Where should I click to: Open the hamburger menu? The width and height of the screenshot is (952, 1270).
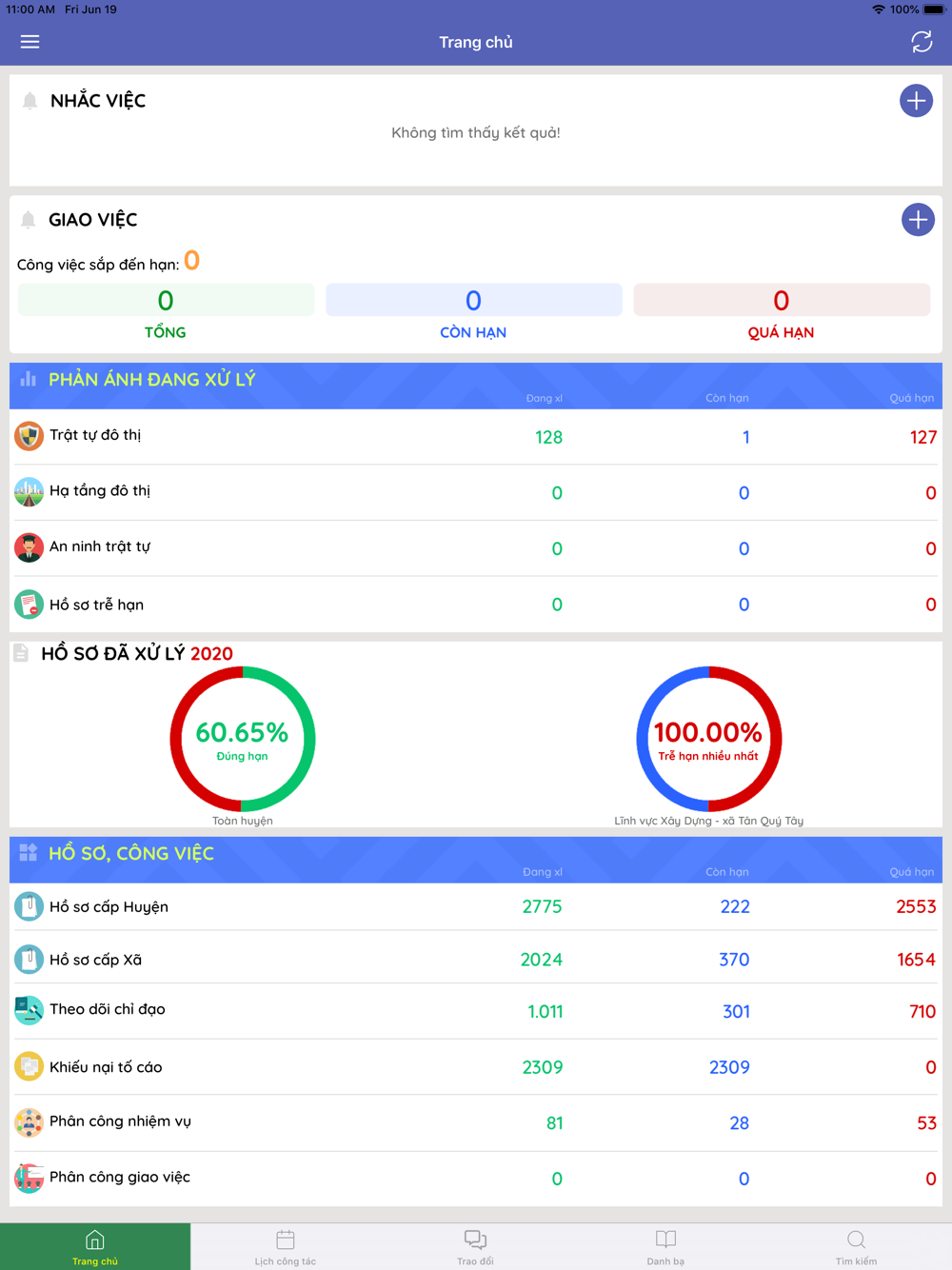pos(30,42)
